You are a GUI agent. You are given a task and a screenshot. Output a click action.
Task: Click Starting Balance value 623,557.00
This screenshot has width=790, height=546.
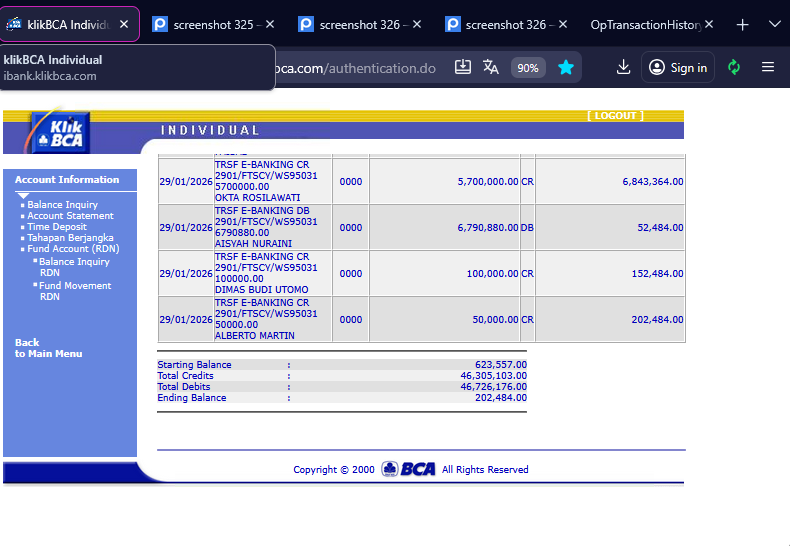(x=501, y=364)
